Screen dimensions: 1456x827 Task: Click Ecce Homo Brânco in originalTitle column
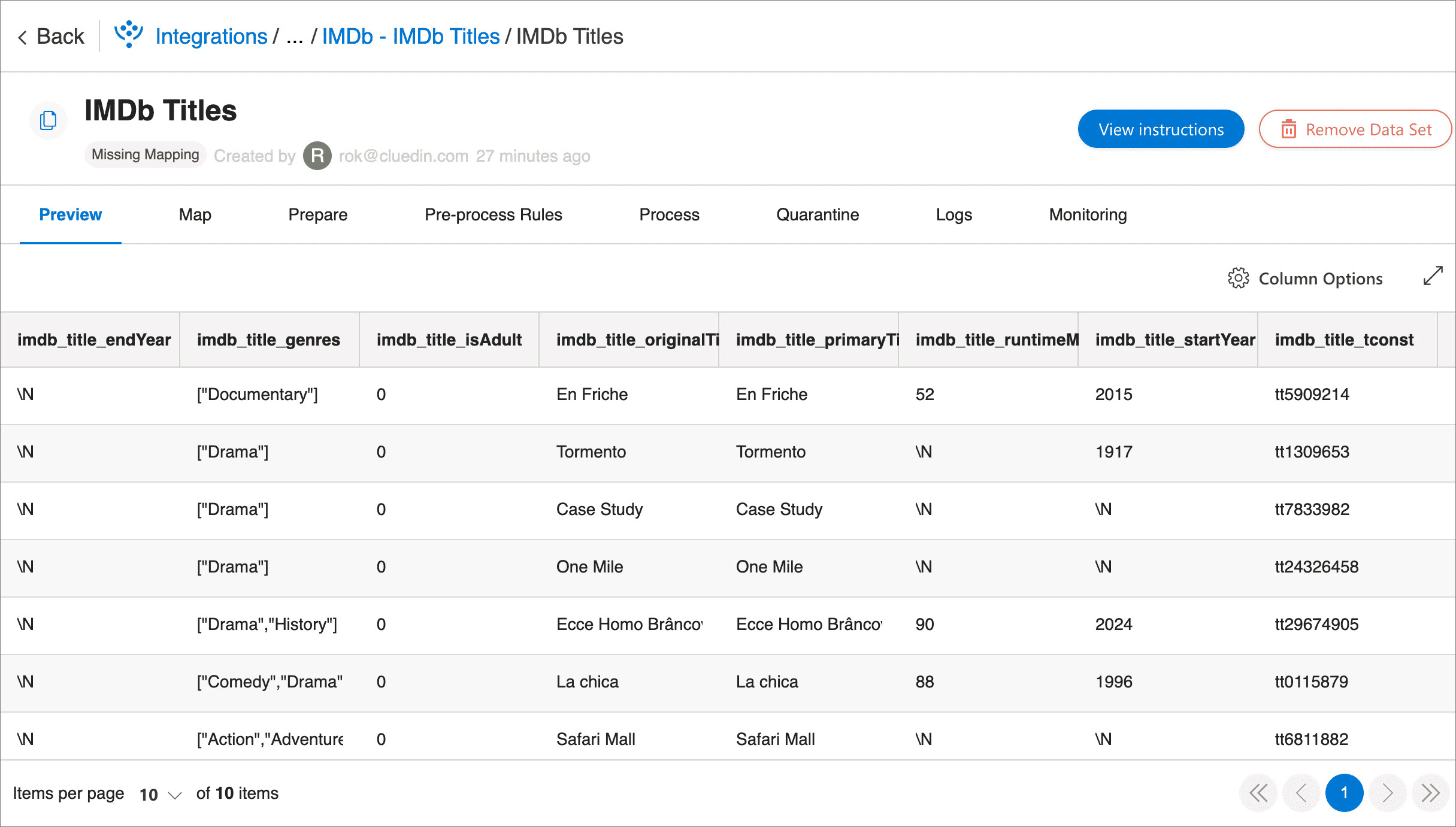tap(629, 624)
